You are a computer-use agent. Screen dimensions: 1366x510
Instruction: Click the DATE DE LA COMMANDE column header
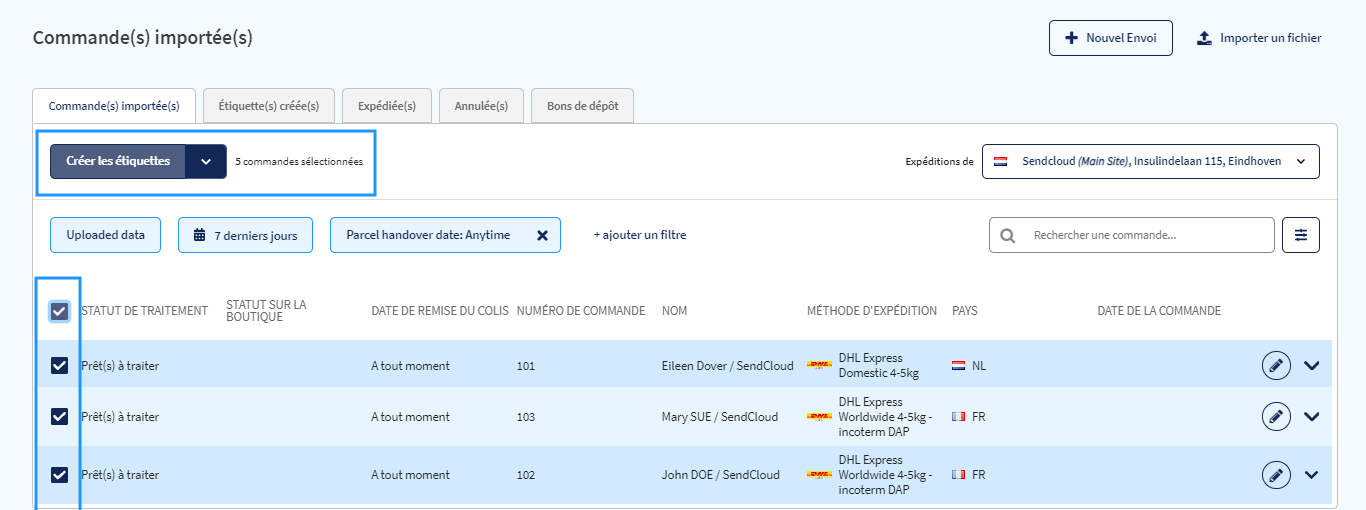[x=1159, y=311]
